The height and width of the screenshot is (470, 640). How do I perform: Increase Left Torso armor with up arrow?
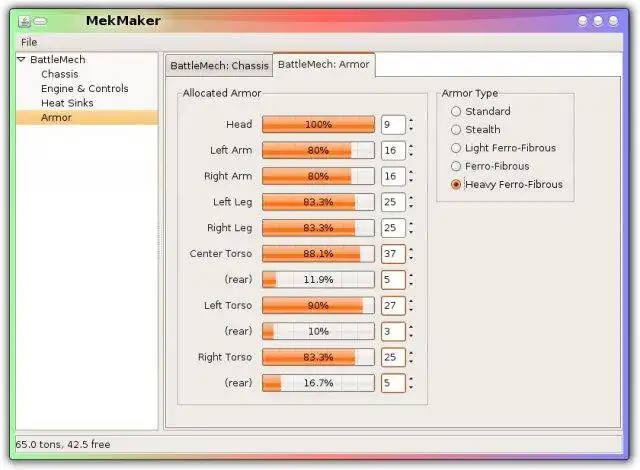tap(411, 301)
